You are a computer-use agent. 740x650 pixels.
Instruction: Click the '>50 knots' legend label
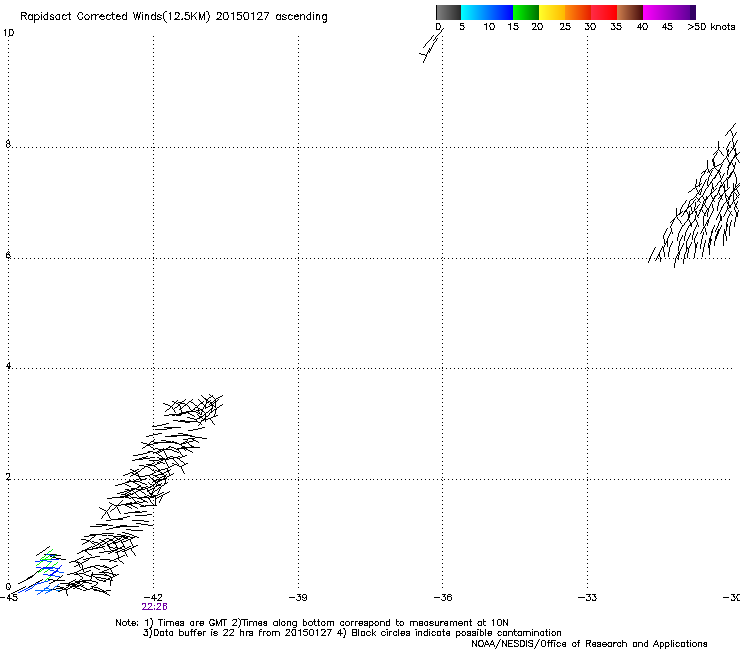coord(711,27)
